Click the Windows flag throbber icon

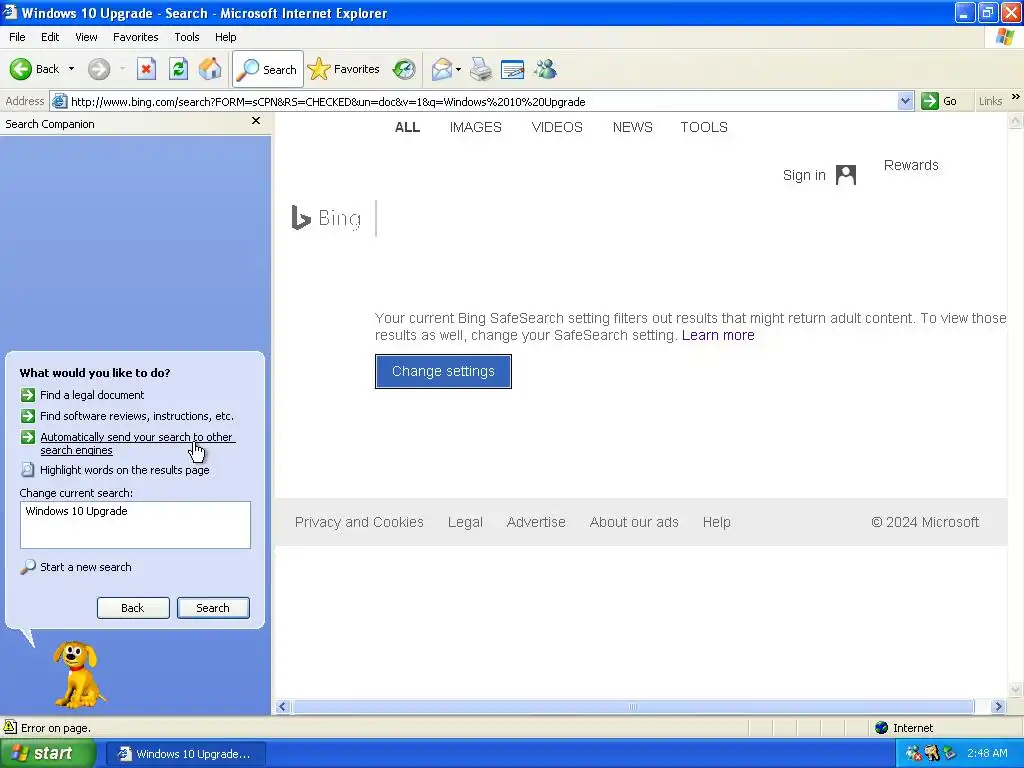1005,37
